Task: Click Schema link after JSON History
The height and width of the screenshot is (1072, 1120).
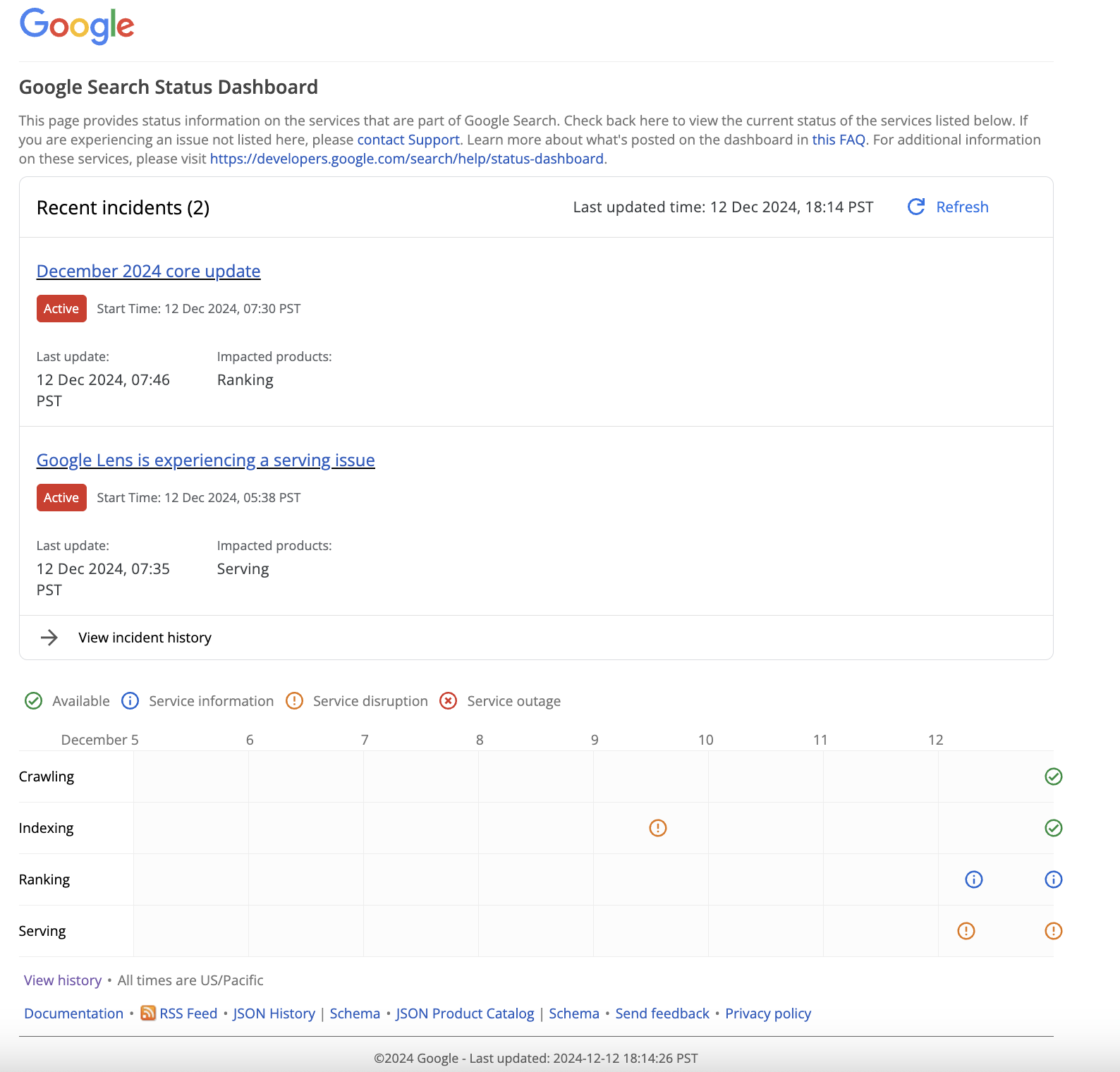Action: pyautogui.click(x=355, y=1013)
